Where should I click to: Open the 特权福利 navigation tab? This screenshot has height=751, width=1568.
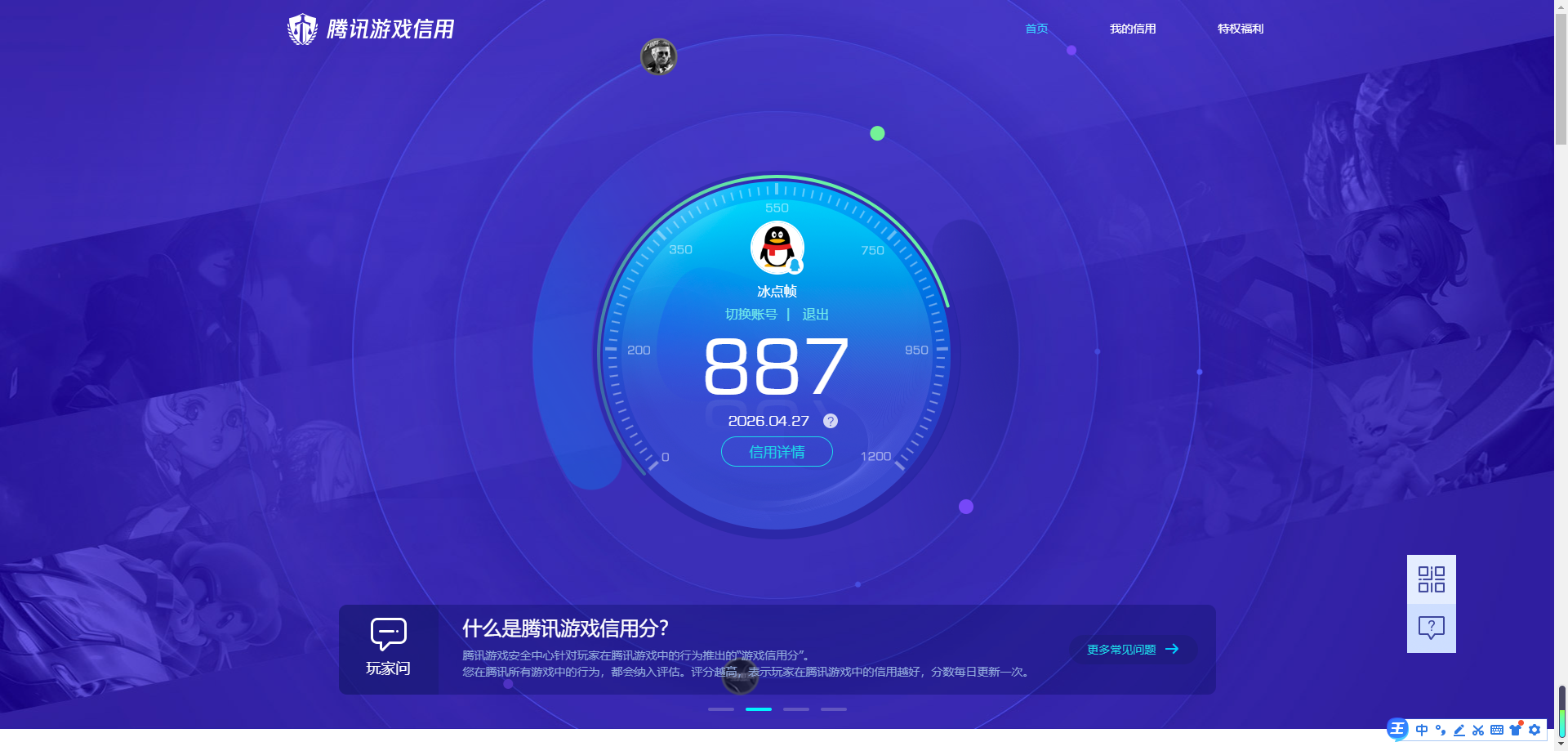point(1241,29)
